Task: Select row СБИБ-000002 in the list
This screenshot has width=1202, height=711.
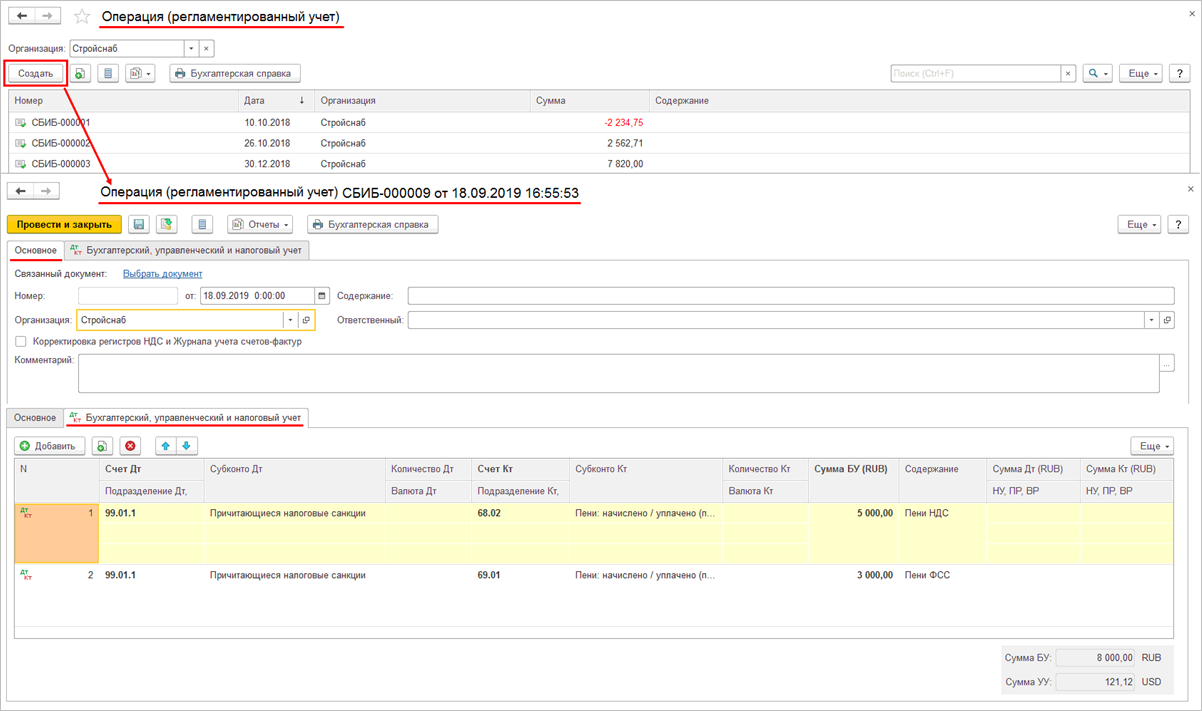Action: 598,143
